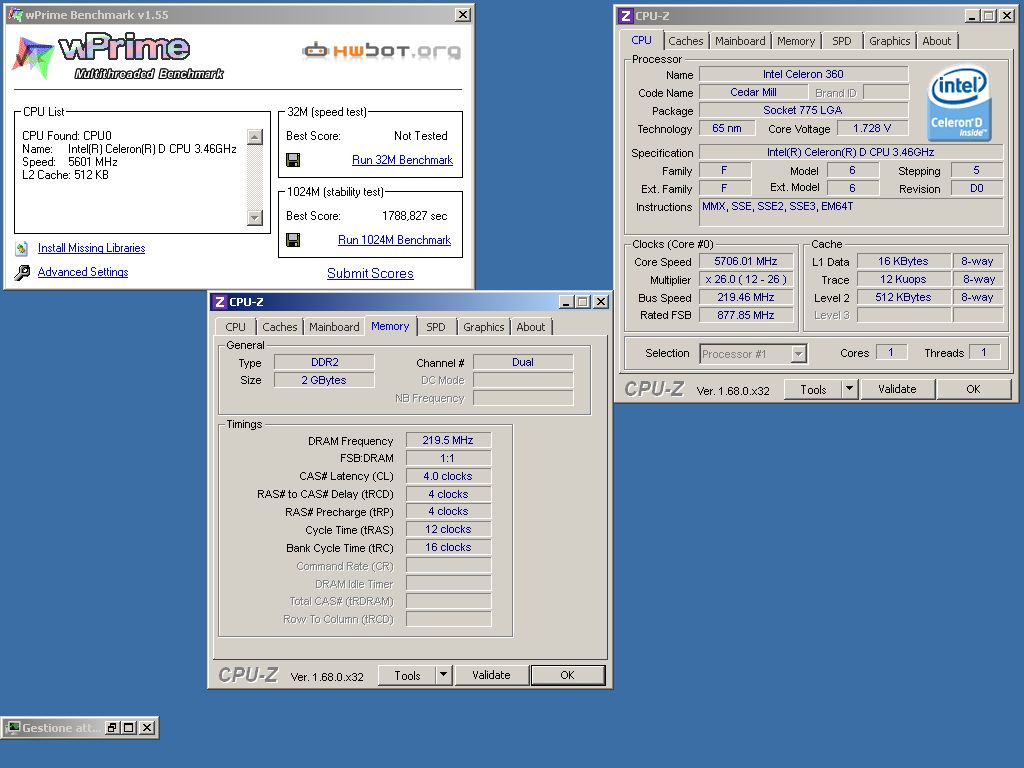1024x768 pixels.
Task: Open SPD tab in Memory window
Action: click(x=436, y=327)
